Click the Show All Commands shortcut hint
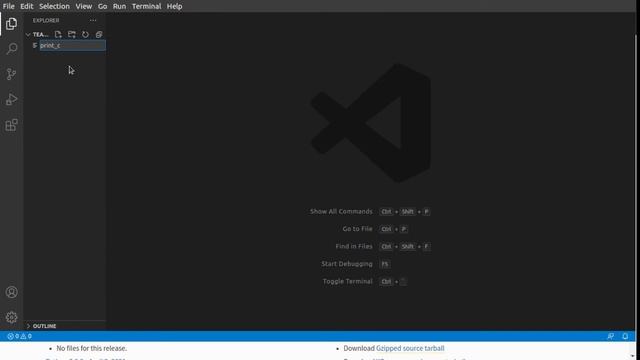The height and width of the screenshot is (360, 640). pyautogui.click(x=370, y=211)
